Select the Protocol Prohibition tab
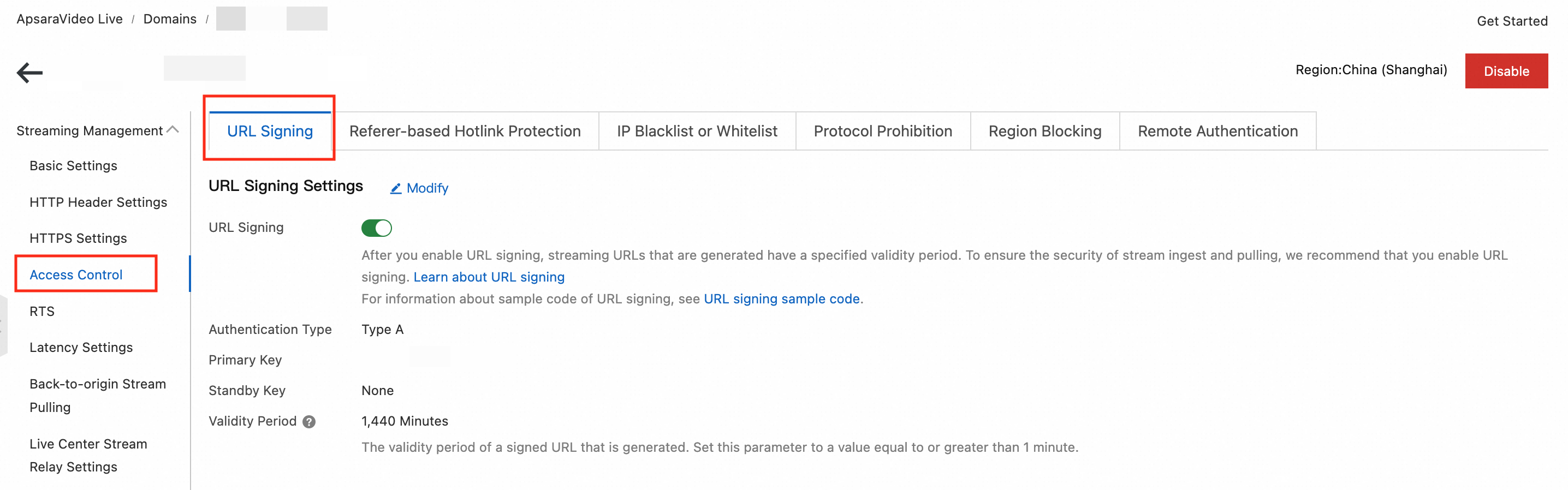1568x490 pixels. pos(882,132)
